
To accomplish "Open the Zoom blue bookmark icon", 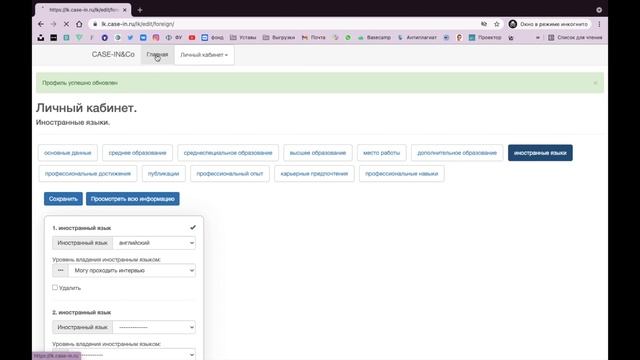I will coord(143,38).
